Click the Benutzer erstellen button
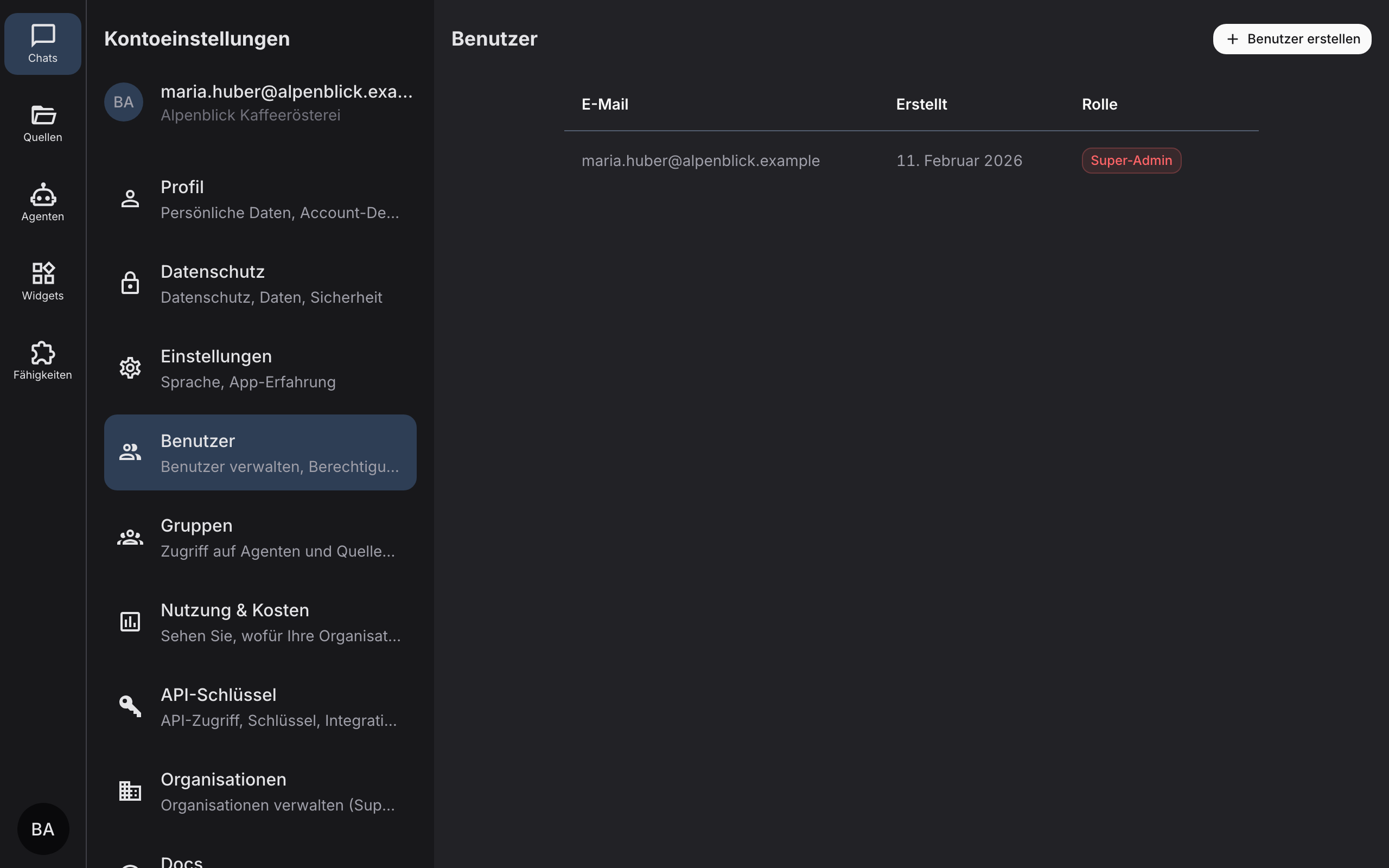 click(1292, 39)
